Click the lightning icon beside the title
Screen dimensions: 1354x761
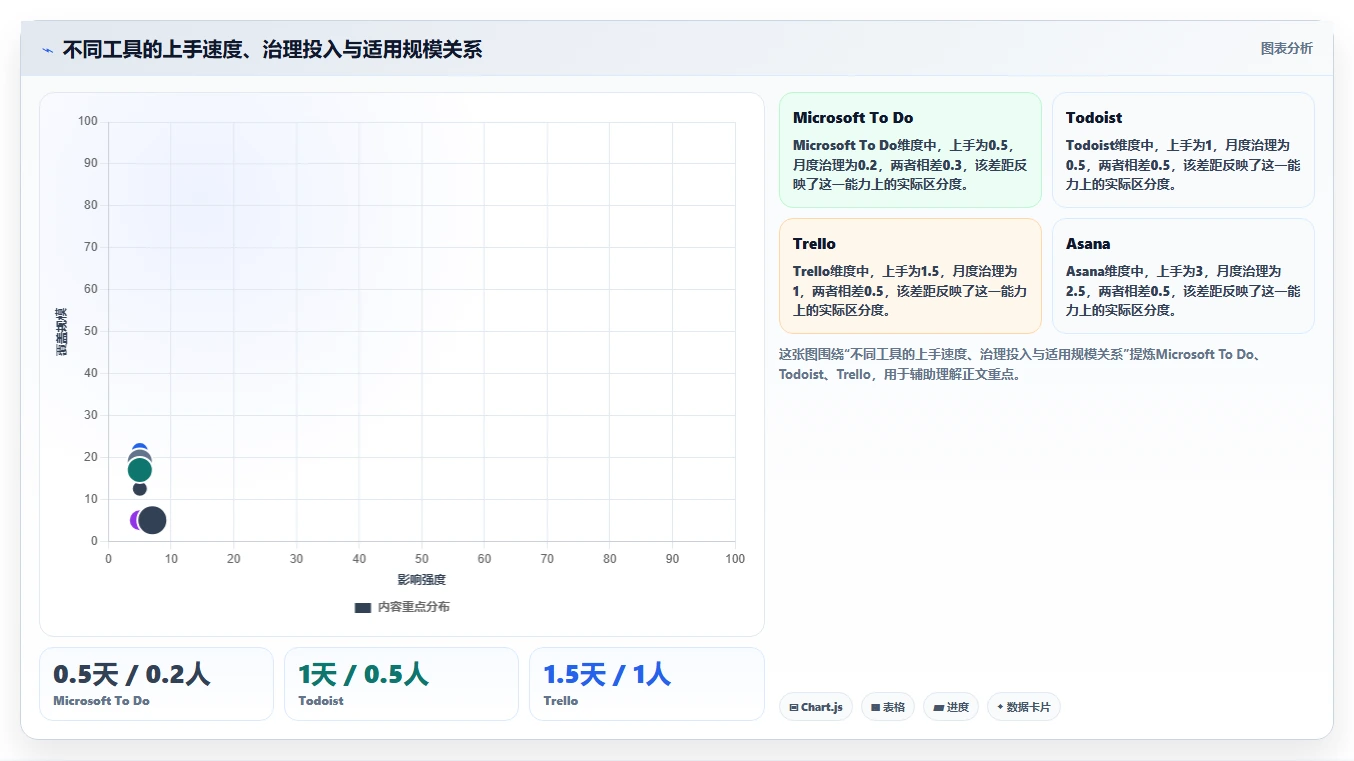47,50
